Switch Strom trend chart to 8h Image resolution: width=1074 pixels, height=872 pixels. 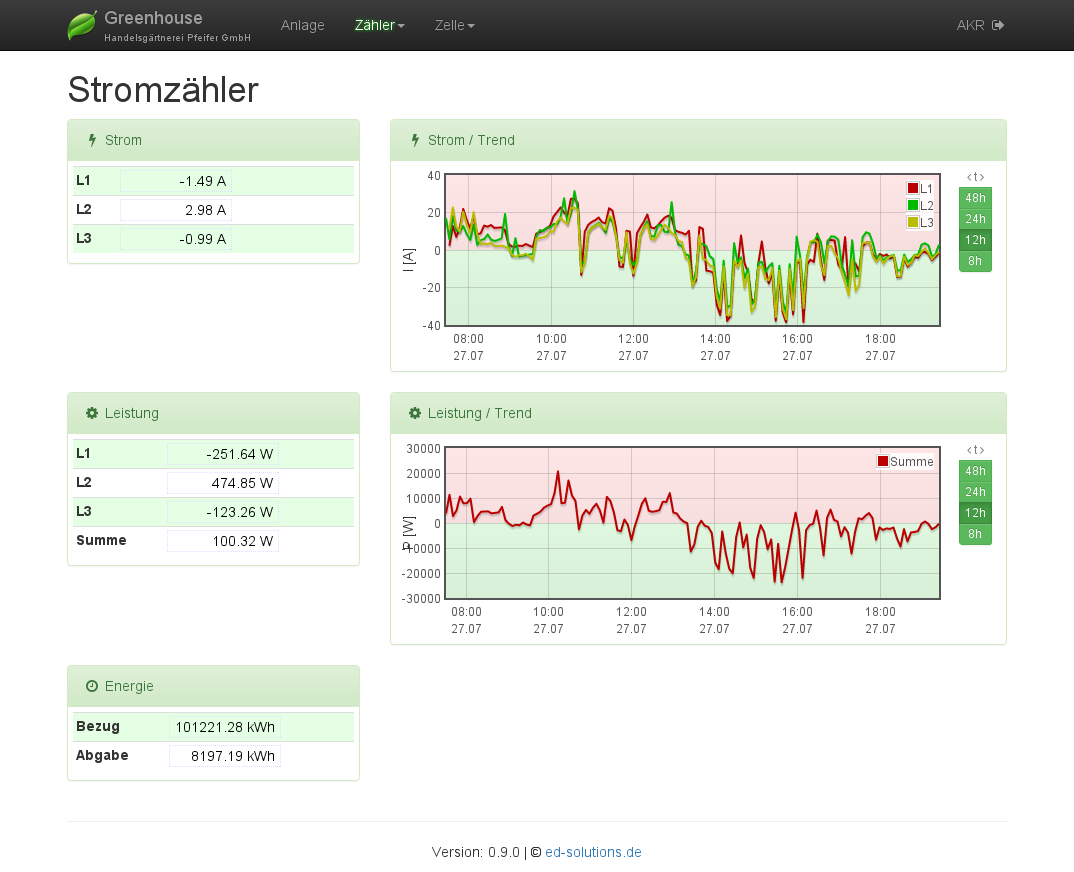point(975,261)
